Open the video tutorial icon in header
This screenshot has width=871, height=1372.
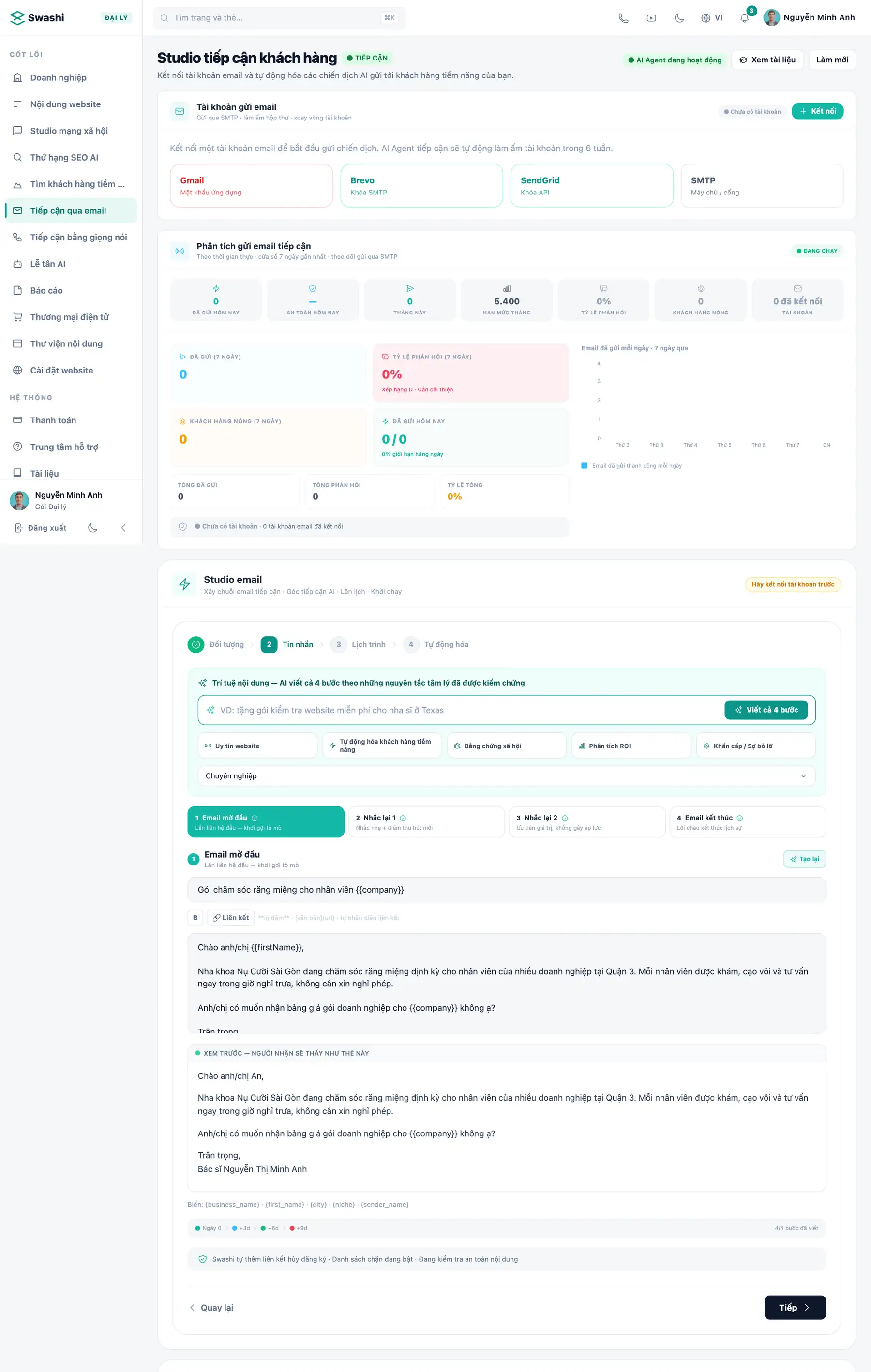click(x=651, y=18)
